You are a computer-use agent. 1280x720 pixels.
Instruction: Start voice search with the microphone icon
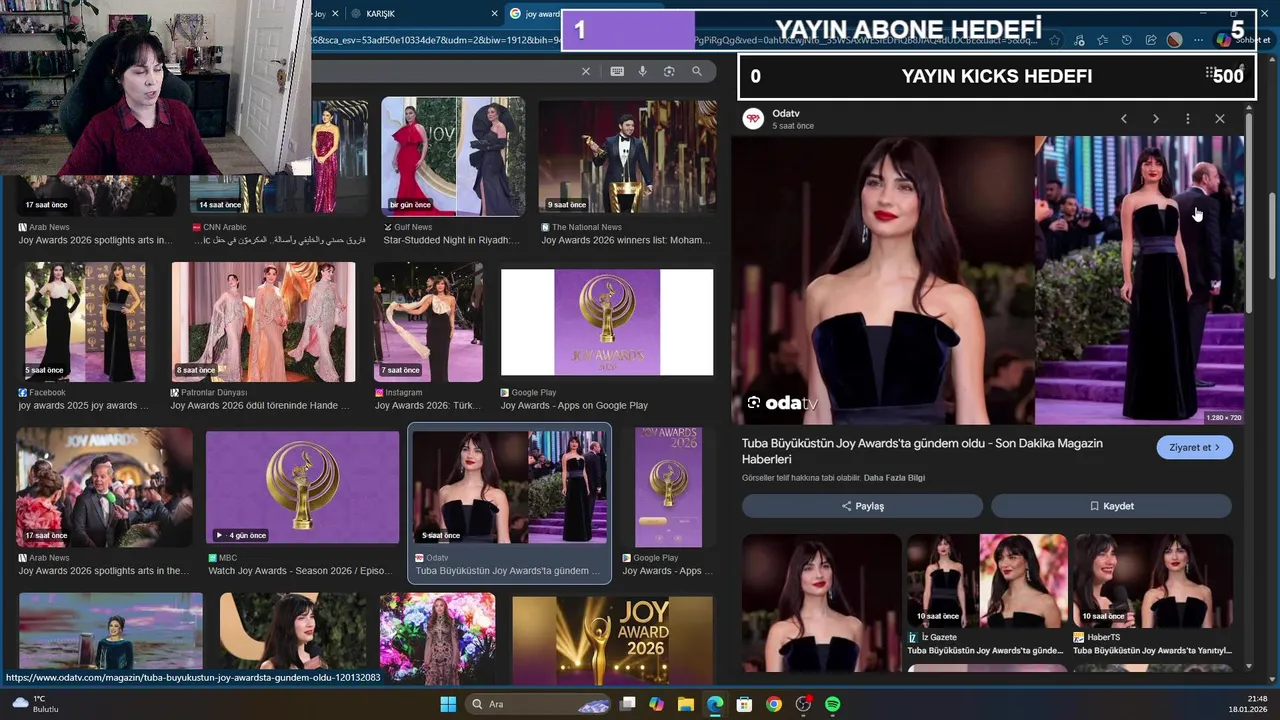tap(643, 71)
